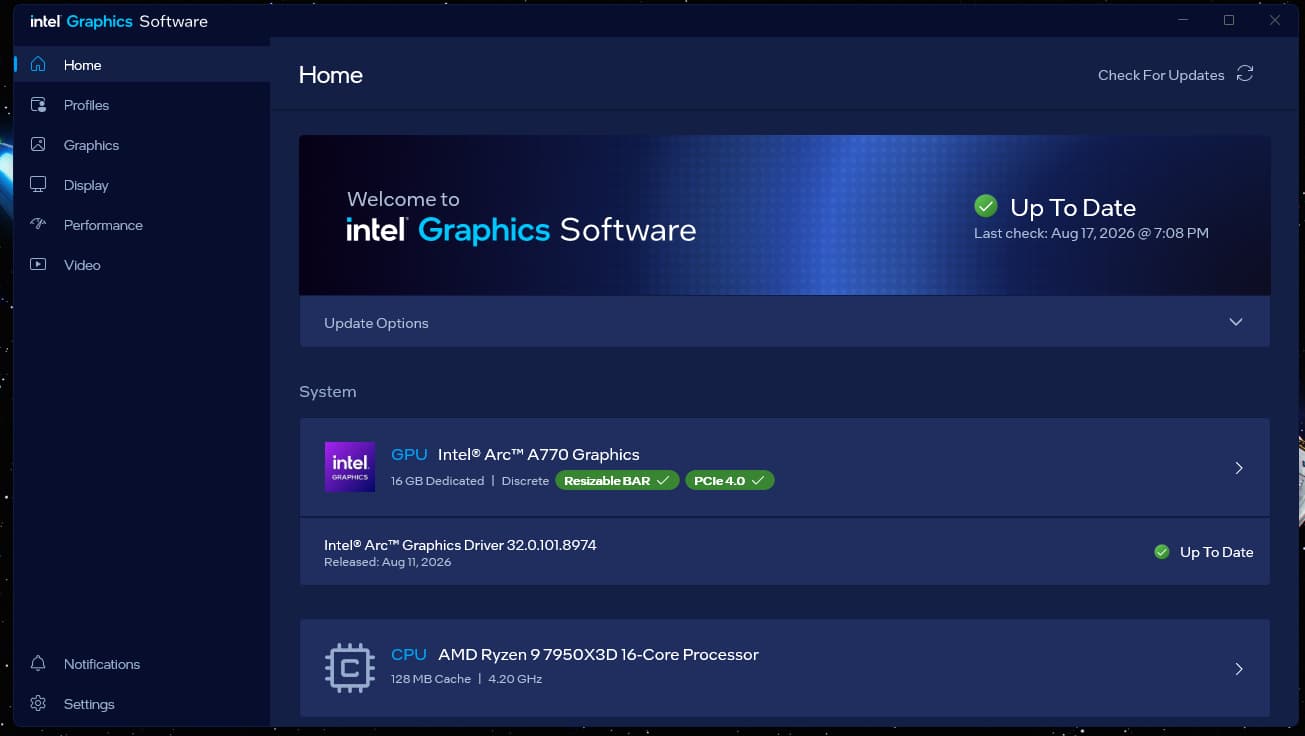The image size is (1305, 736).
Task: Click the Last check: Aug 17, 2026 text
Action: pyautogui.click(x=1091, y=233)
